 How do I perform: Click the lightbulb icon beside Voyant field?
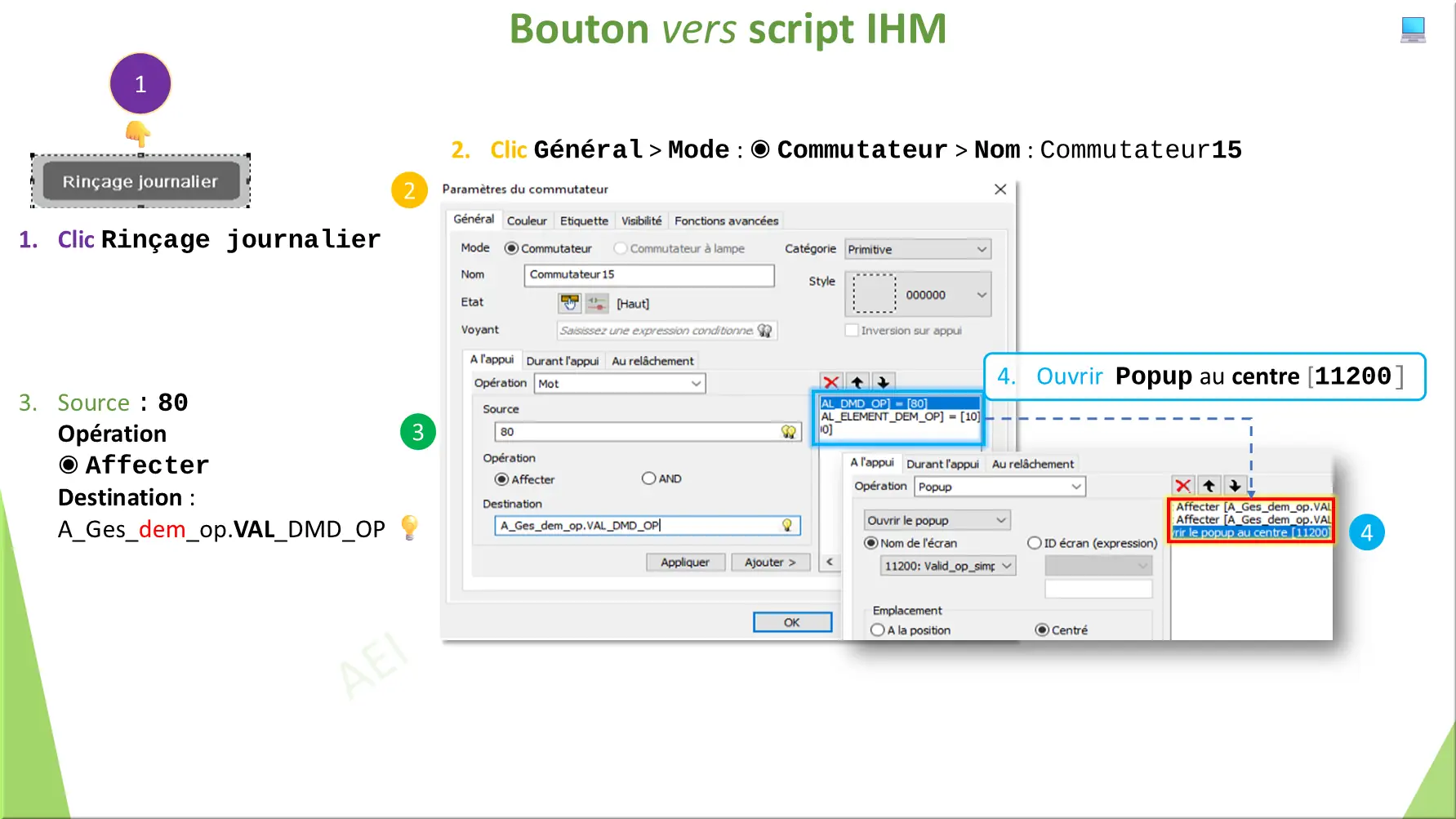pos(765,331)
